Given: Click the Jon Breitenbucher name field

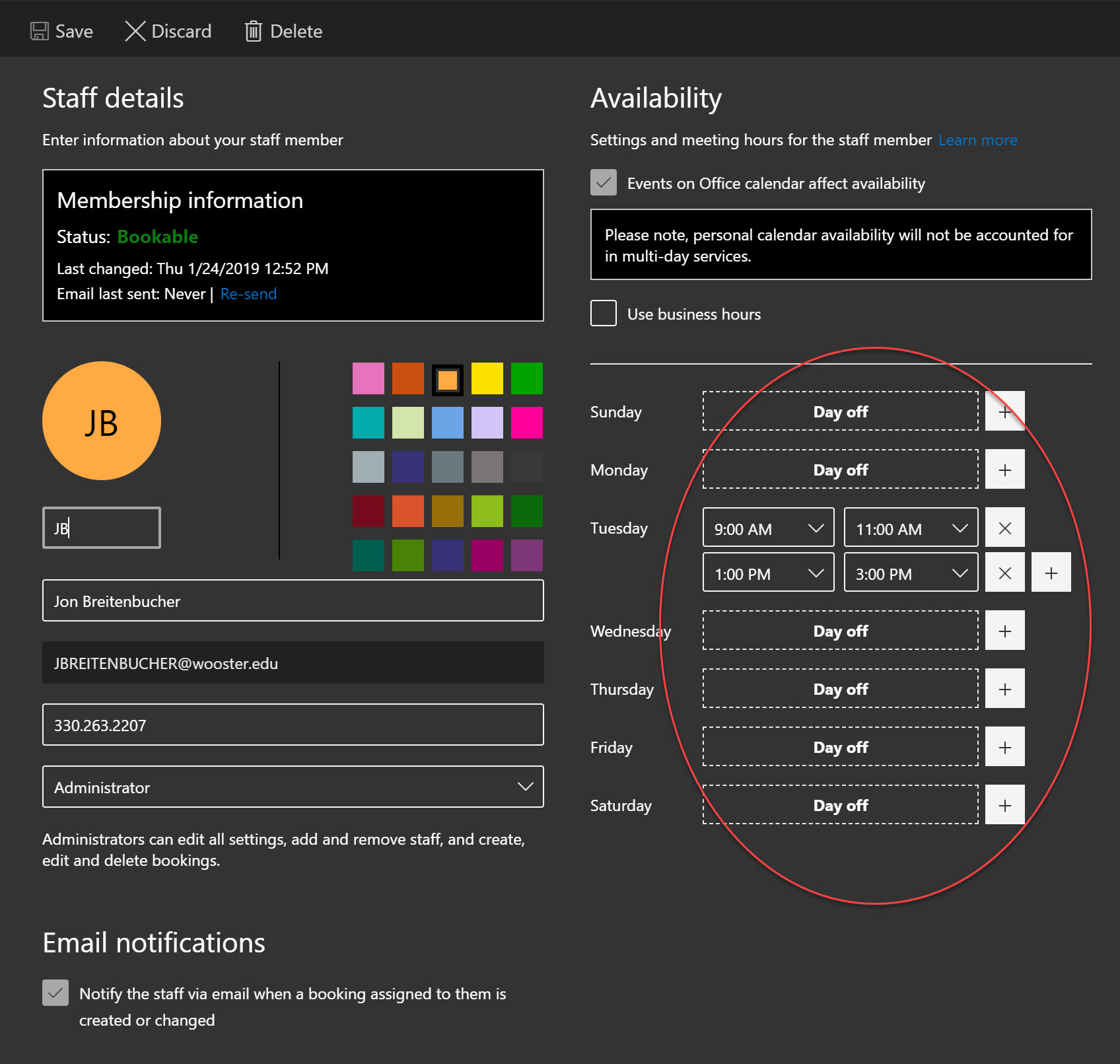Looking at the screenshot, I should [293, 600].
